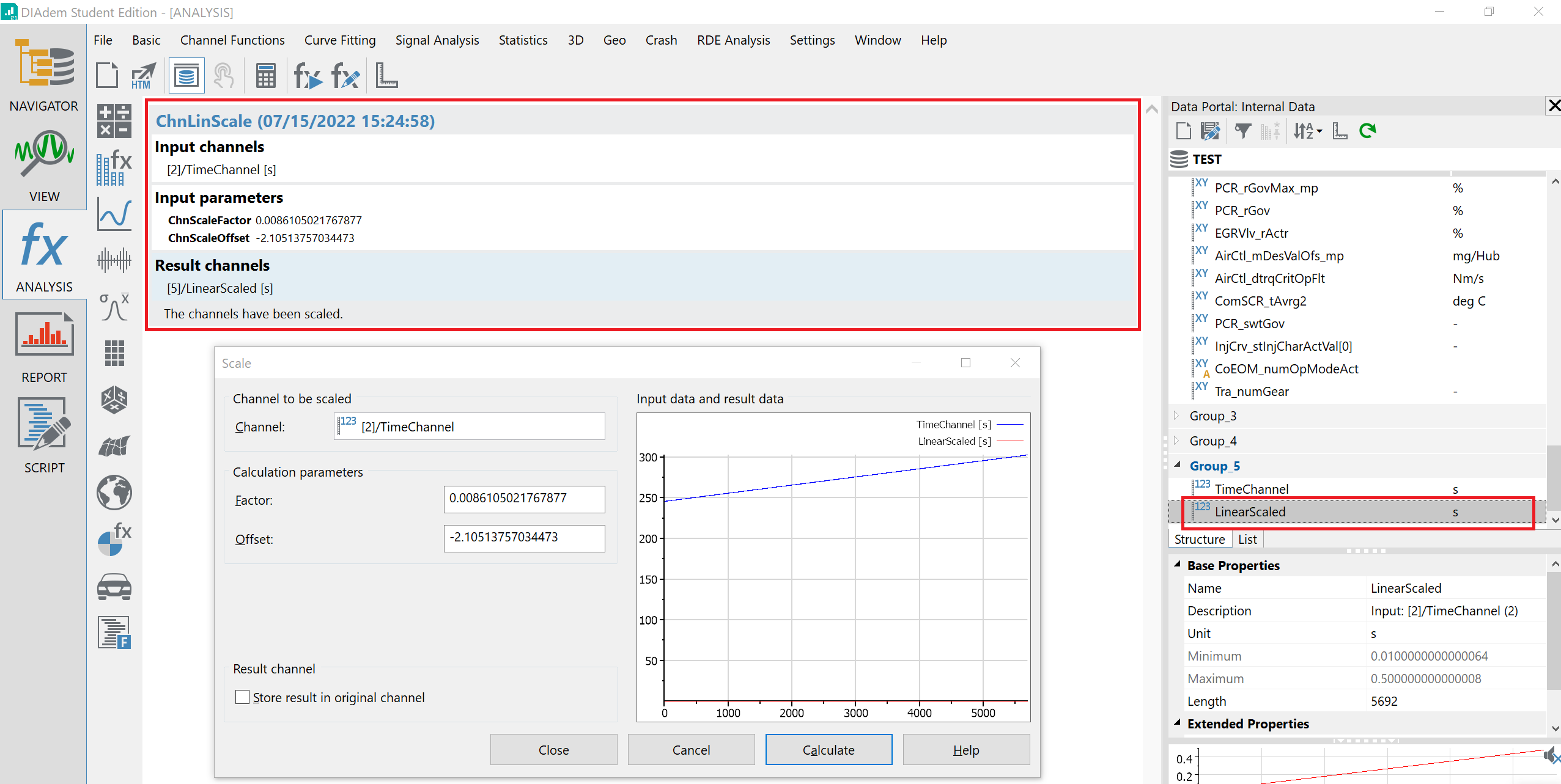Click the units ruler toolbar icon

386,76
